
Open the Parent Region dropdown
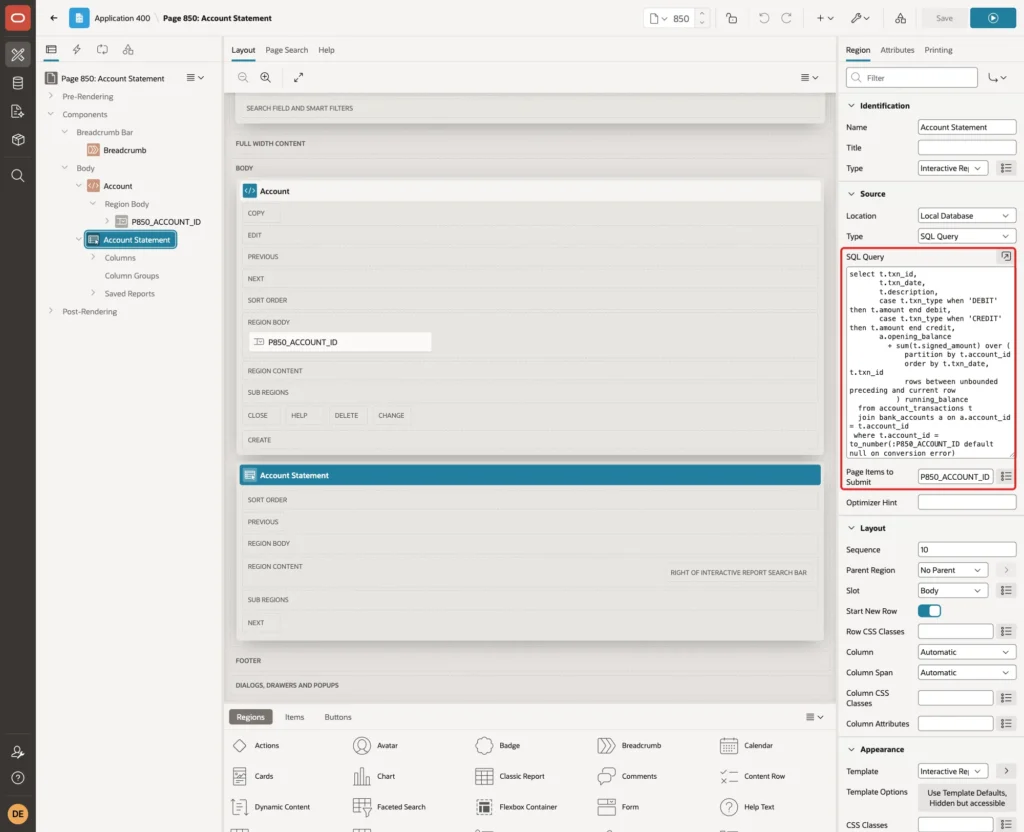pyautogui.click(x=952, y=570)
